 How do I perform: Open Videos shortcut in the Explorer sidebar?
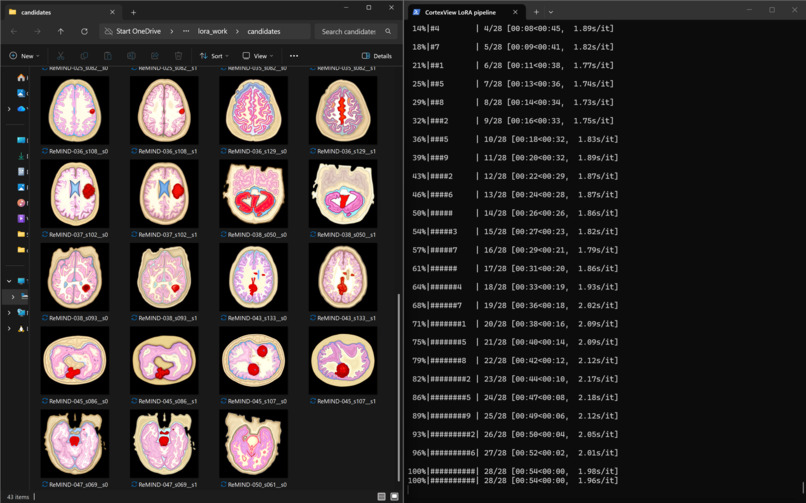pos(21,218)
